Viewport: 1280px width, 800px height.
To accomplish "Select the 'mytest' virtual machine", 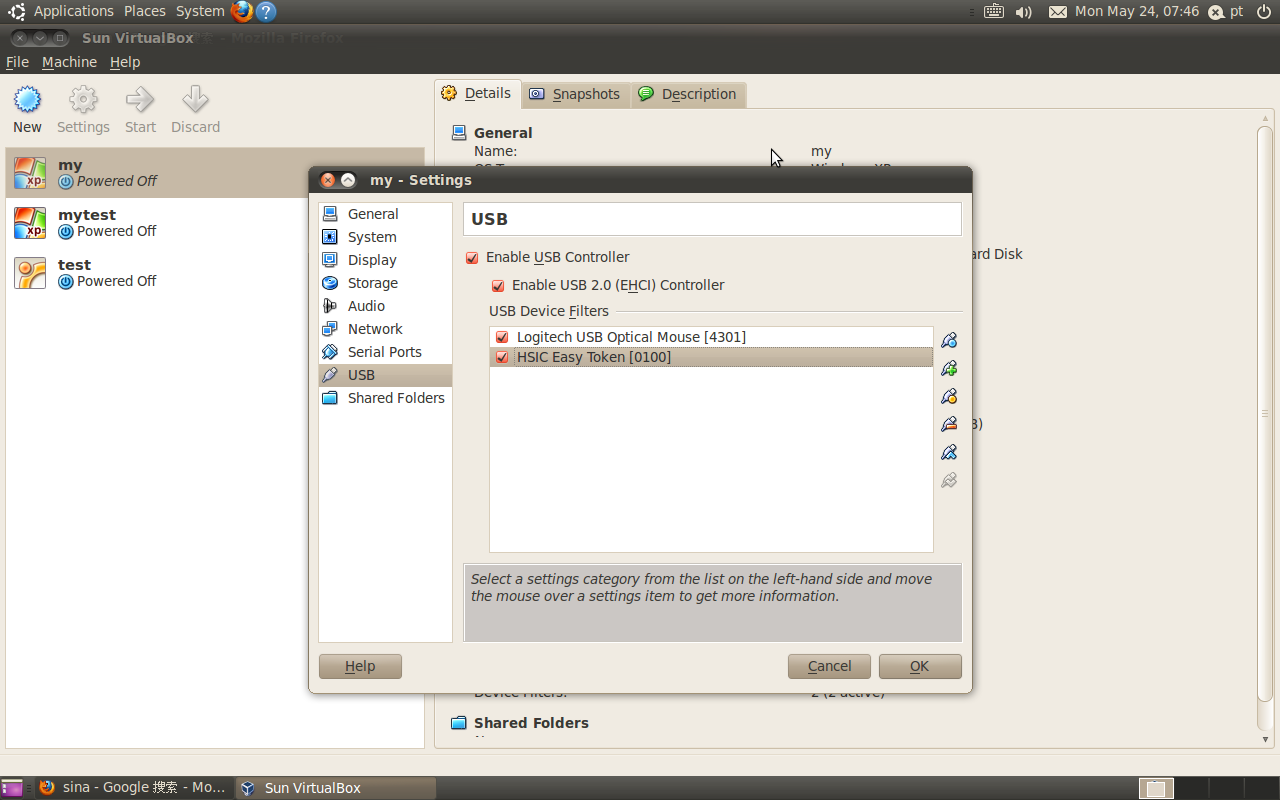I will tap(215, 223).
